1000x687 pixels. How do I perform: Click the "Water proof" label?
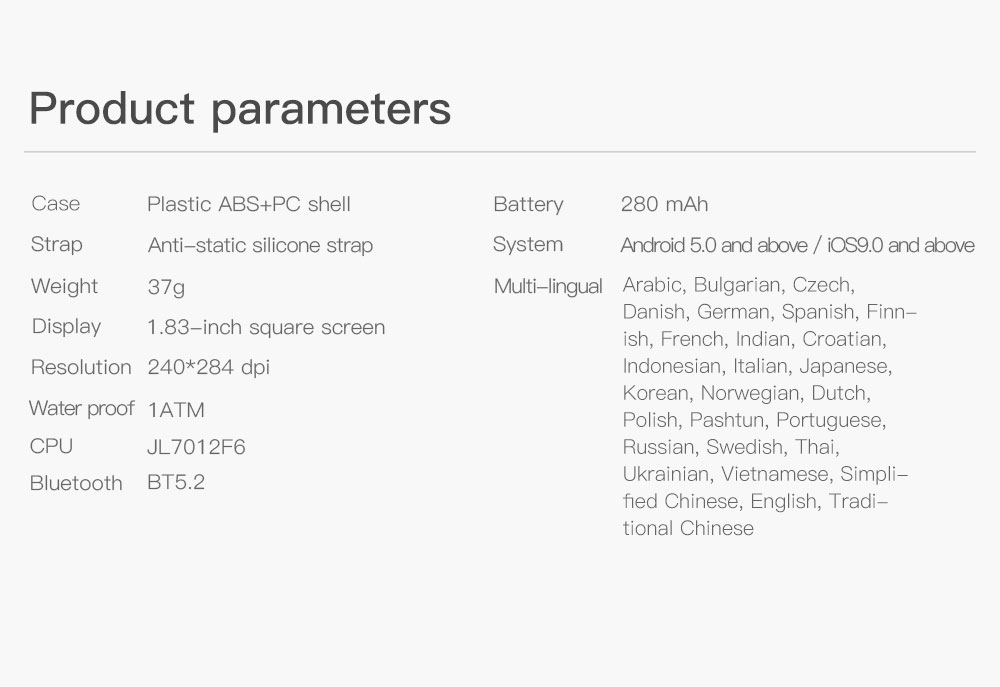(81, 409)
